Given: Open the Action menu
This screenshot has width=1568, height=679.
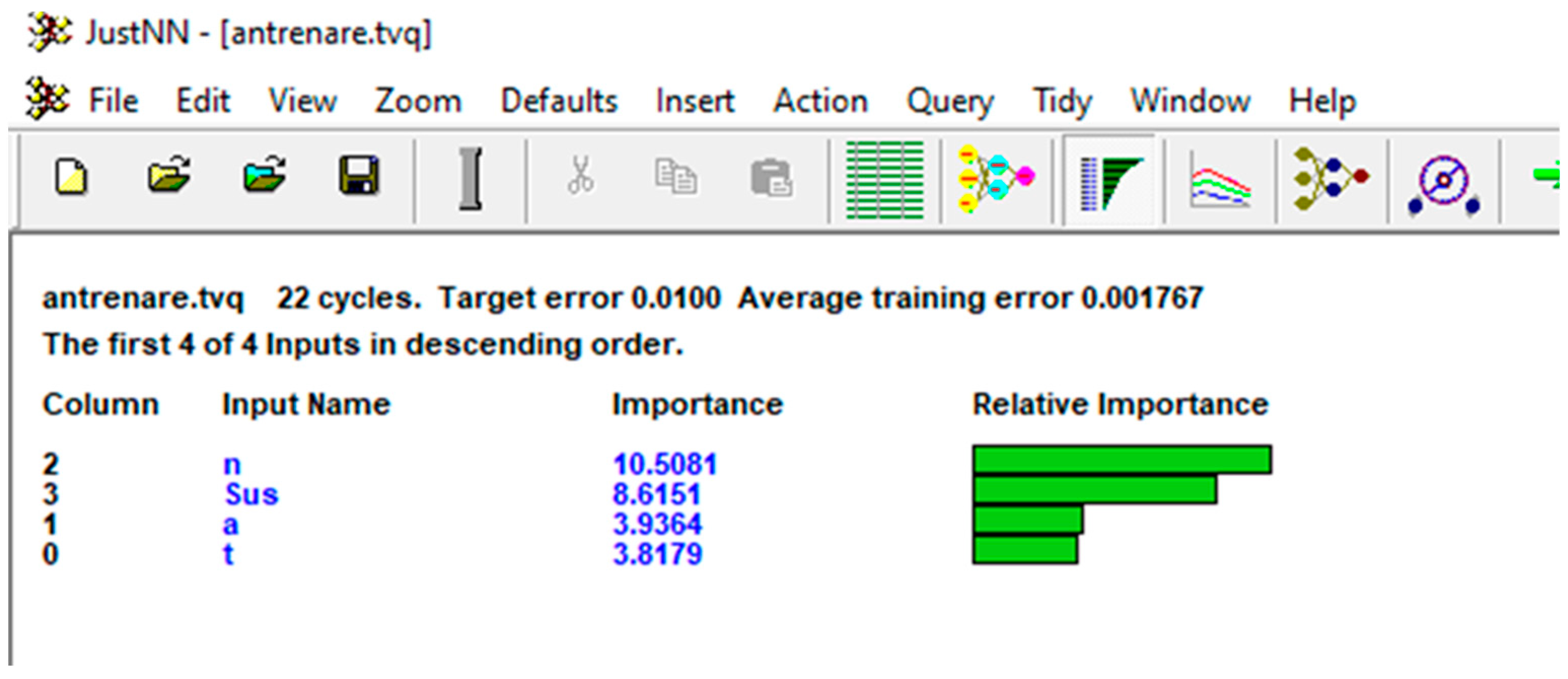Looking at the screenshot, I should click(820, 101).
